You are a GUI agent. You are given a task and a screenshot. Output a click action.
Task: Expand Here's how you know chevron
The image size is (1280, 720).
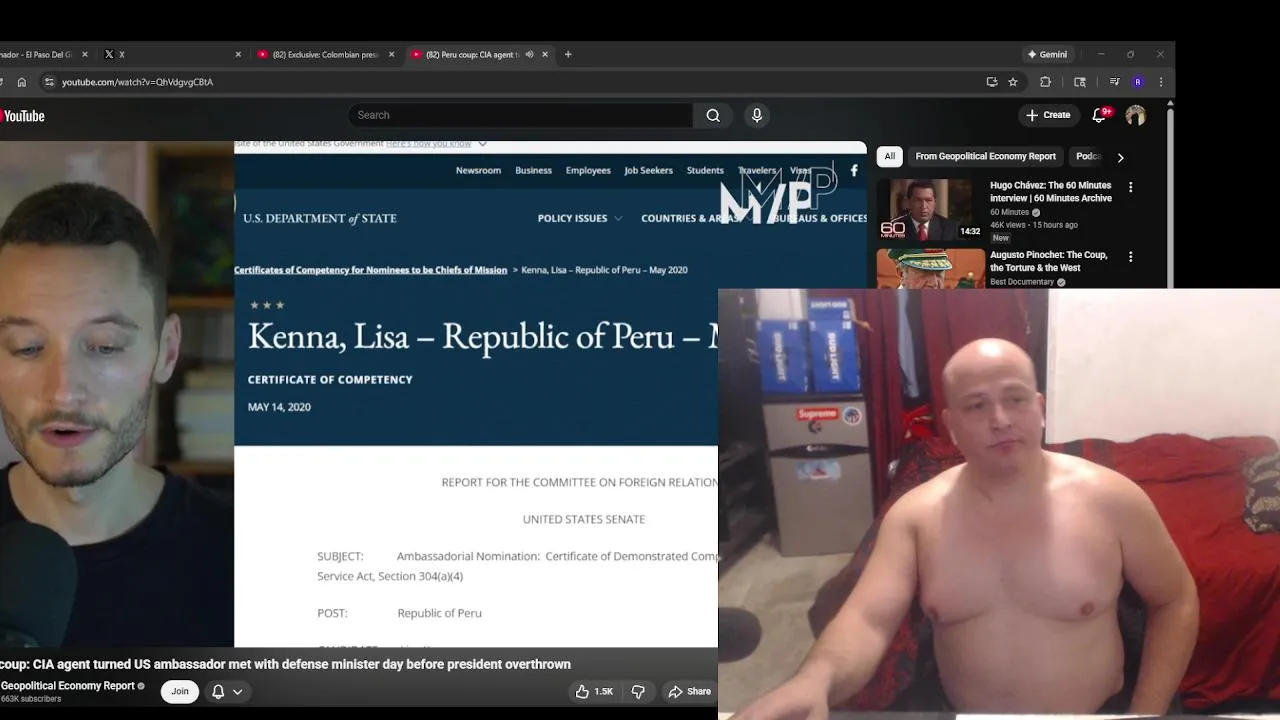click(482, 143)
